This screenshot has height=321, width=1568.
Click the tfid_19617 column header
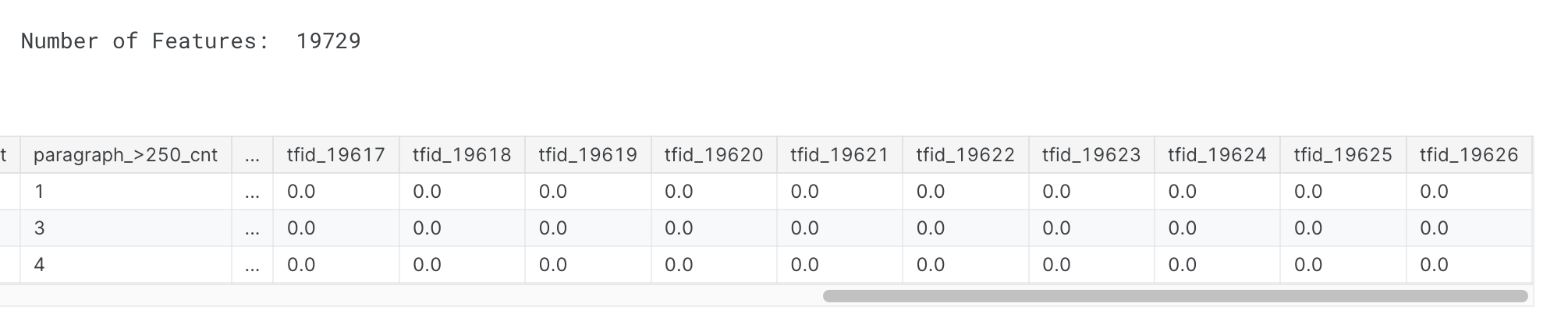tap(335, 155)
